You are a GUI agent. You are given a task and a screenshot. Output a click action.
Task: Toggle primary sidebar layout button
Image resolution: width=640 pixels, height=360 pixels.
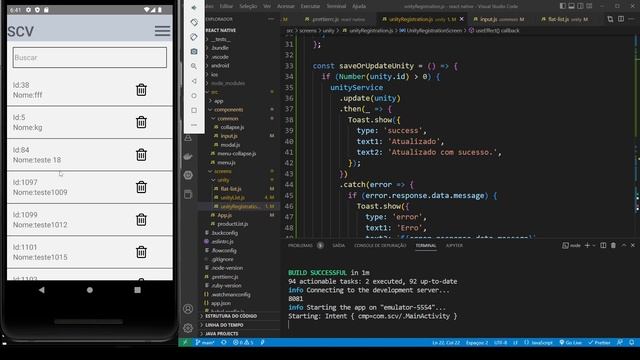point(563,6)
